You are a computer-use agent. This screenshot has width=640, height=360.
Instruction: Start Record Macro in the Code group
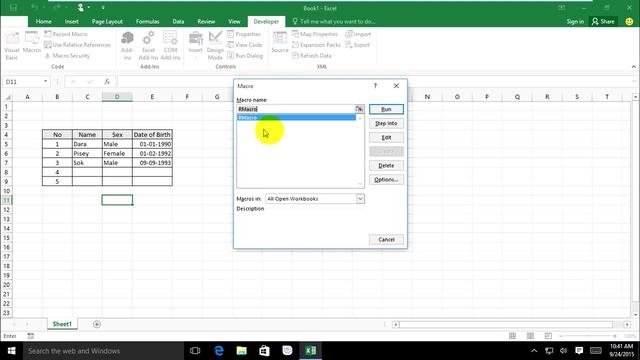[66, 34]
